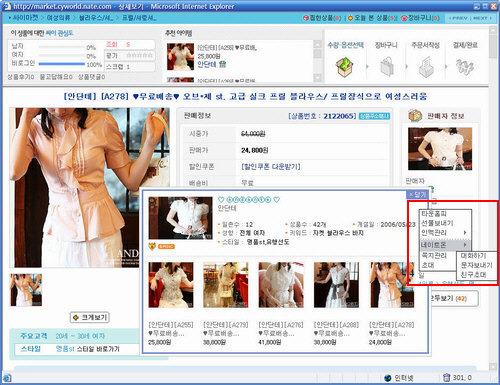The image size is (500, 385).
Task: Open 상품댓글 0 link
Action: point(92,77)
